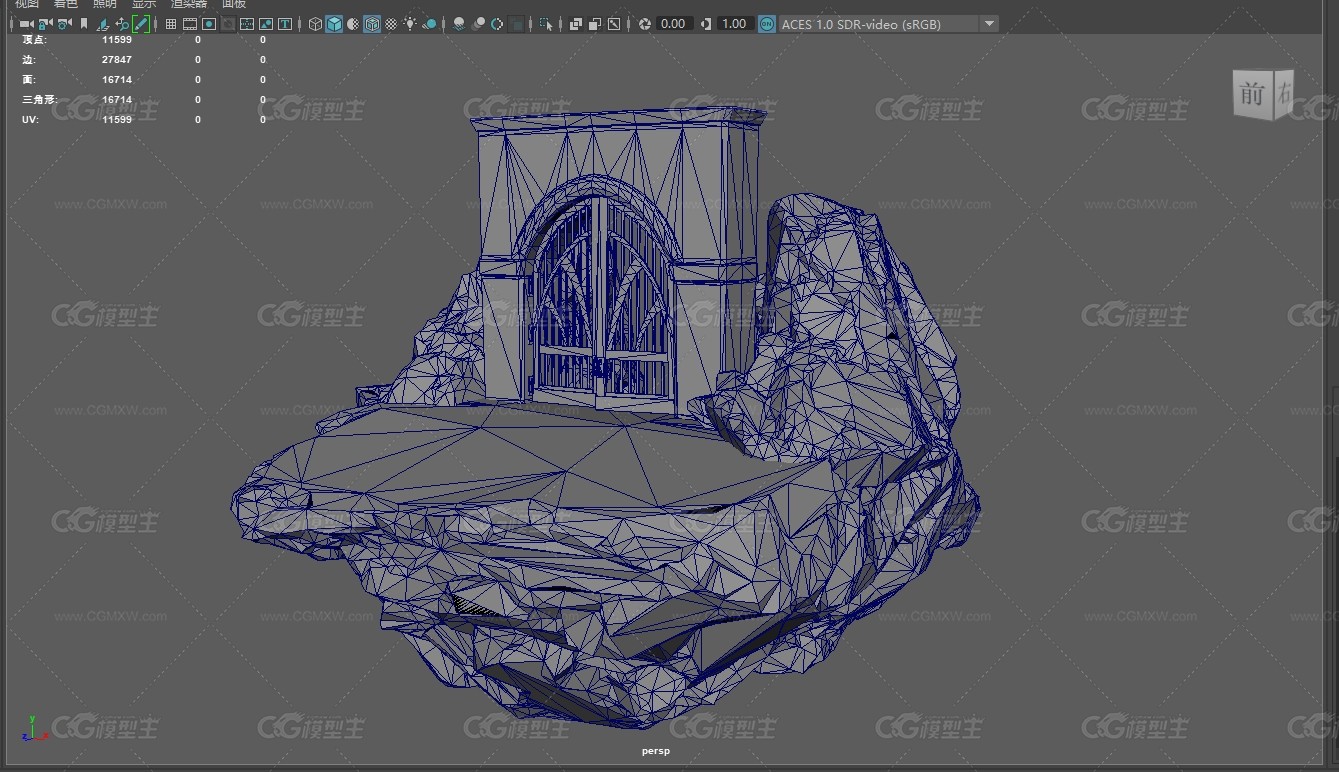The image size is (1339, 772).
Task: Click the 顶点 vertex count 11599
Action: click(x=117, y=40)
